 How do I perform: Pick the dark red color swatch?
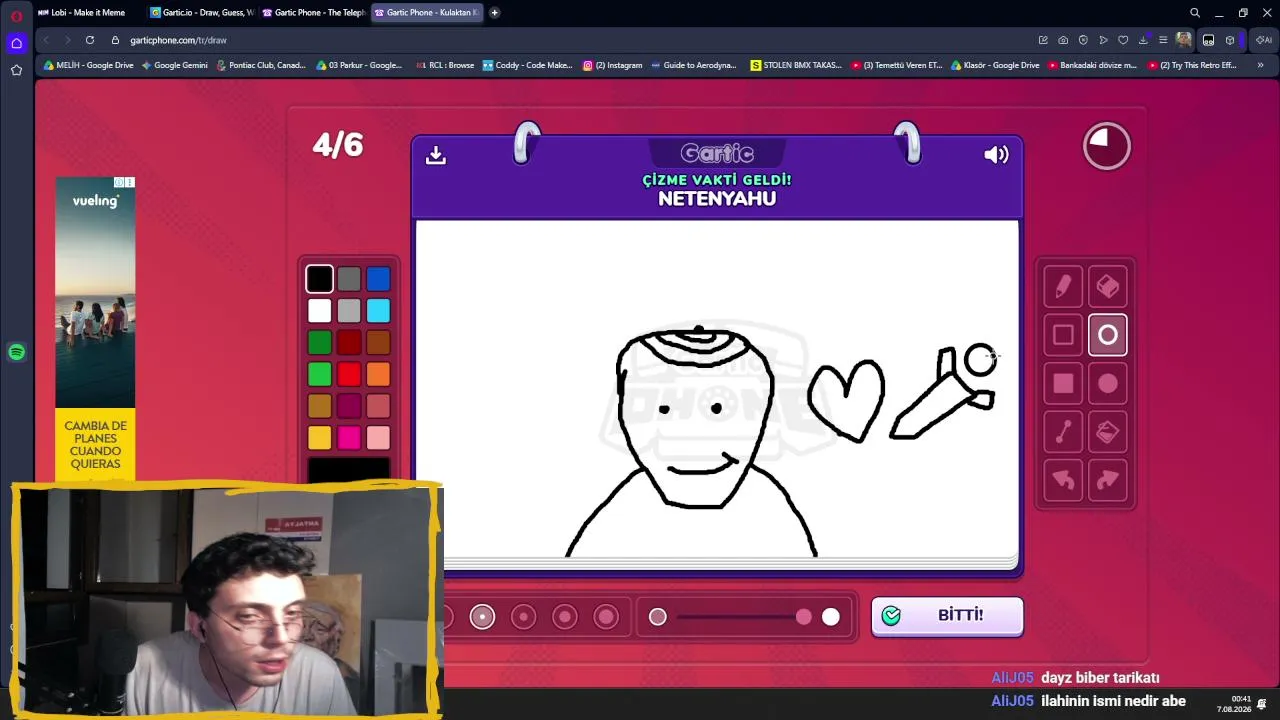pos(348,343)
